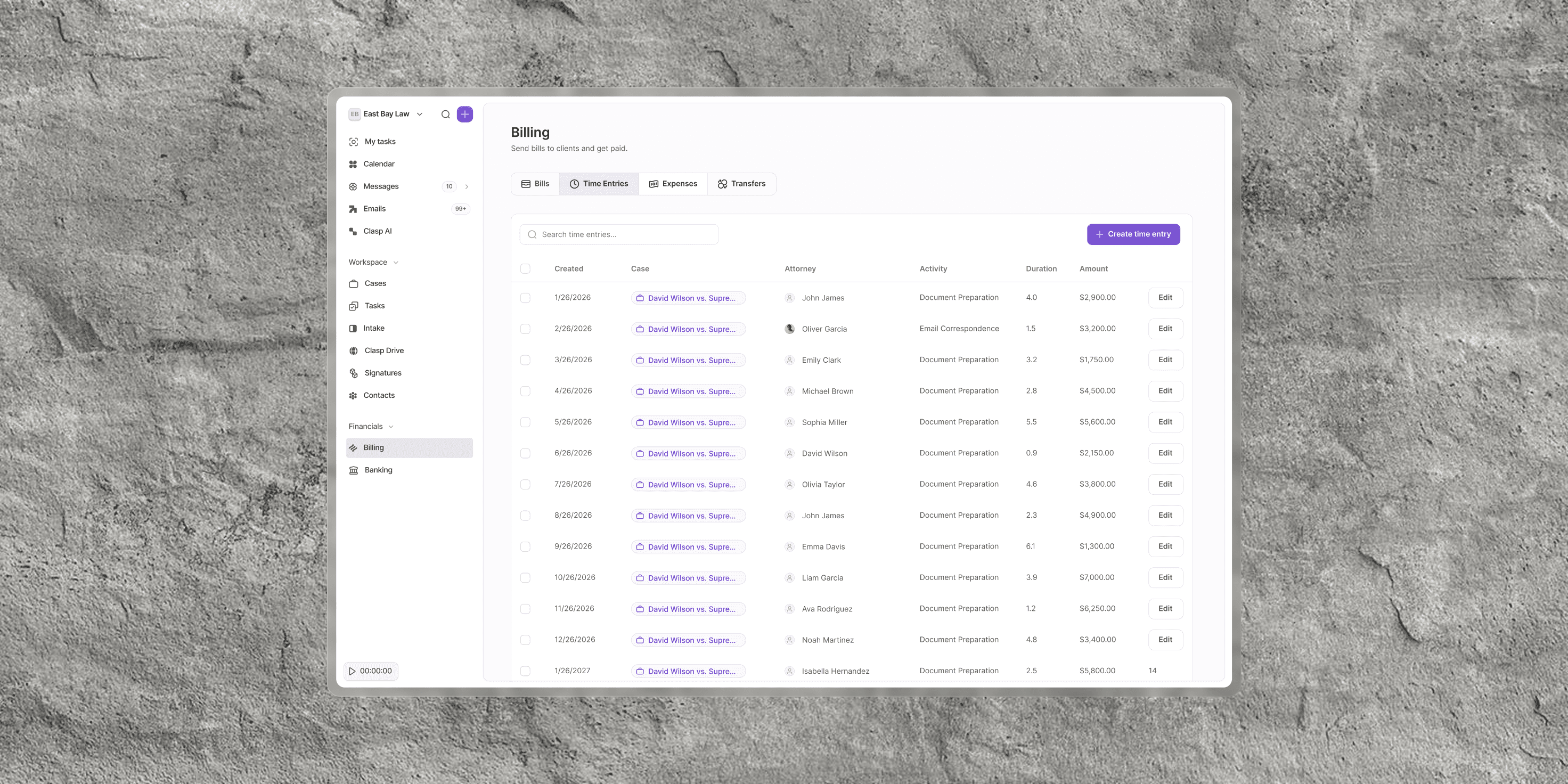Open Clasp AI in sidebar
The height and width of the screenshot is (784, 1568).
[378, 231]
